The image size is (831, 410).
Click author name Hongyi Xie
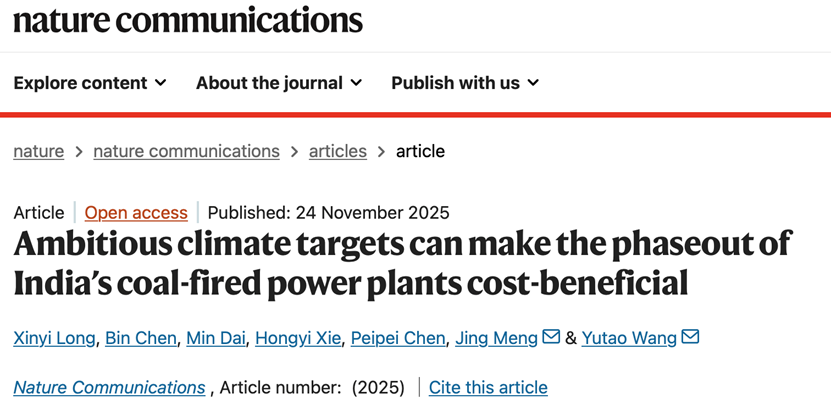coord(296,338)
